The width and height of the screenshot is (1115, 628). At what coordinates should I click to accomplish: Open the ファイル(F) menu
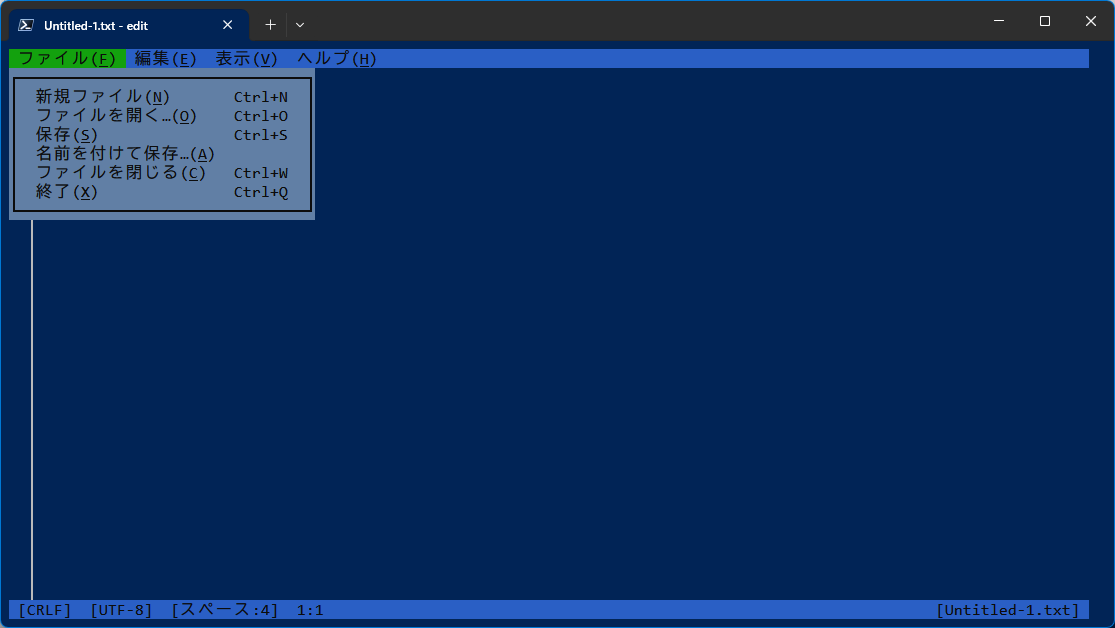tap(68, 58)
